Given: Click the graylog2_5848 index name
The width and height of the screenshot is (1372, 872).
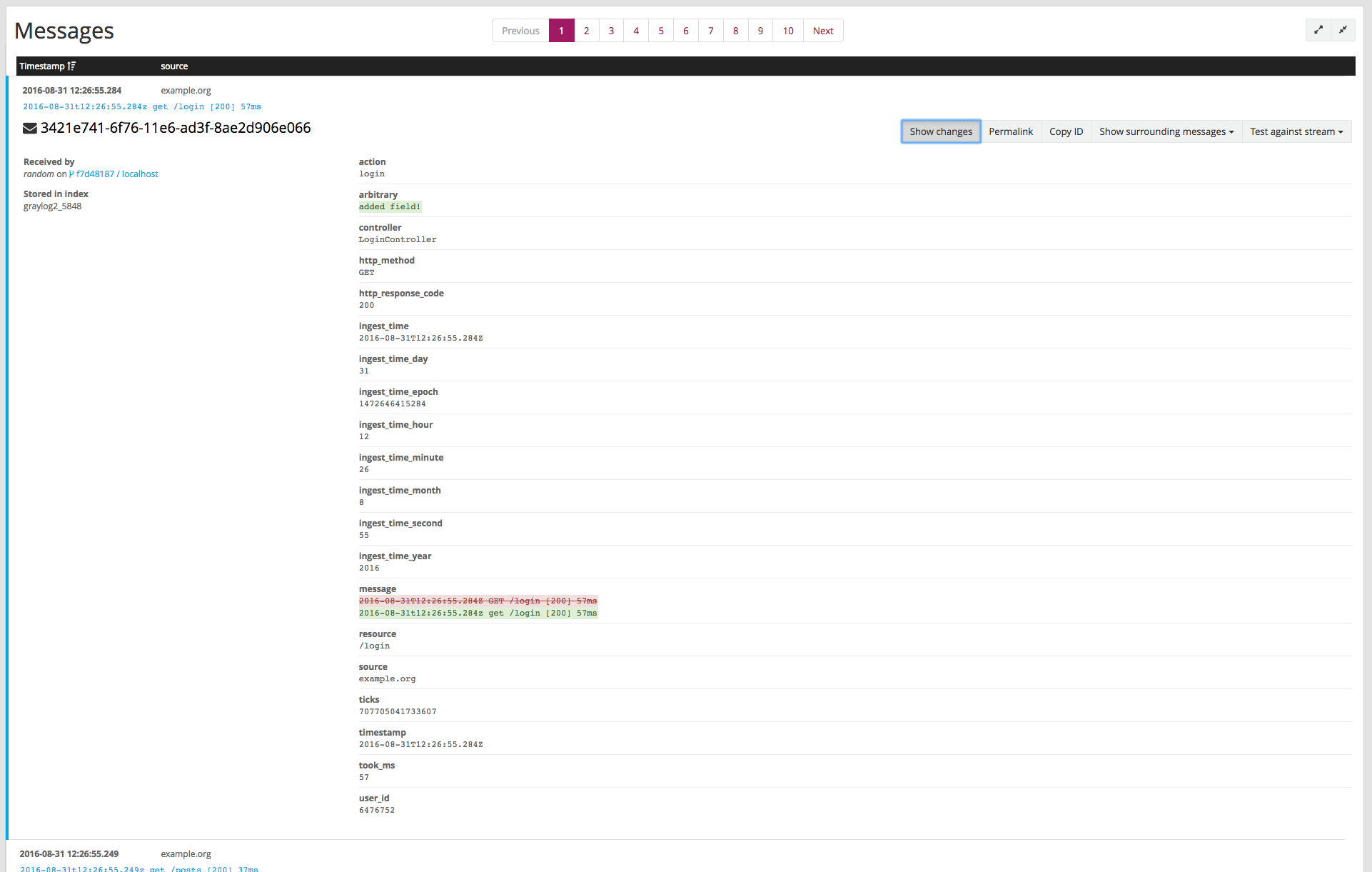Looking at the screenshot, I should coord(52,206).
